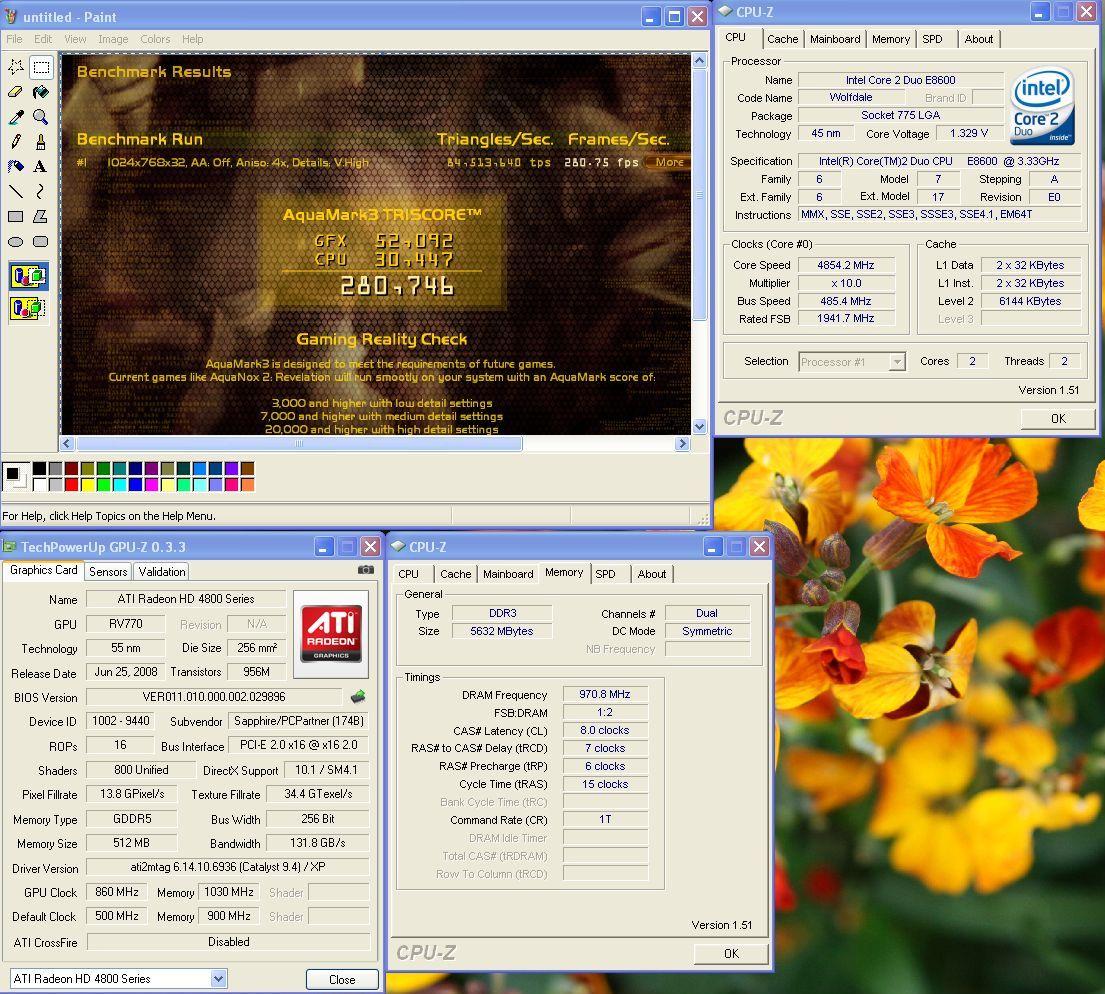This screenshot has height=994, width=1105.
Task: Open About tab in the CPU-Z memory window
Action: pyautogui.click(x=651, y=574)
